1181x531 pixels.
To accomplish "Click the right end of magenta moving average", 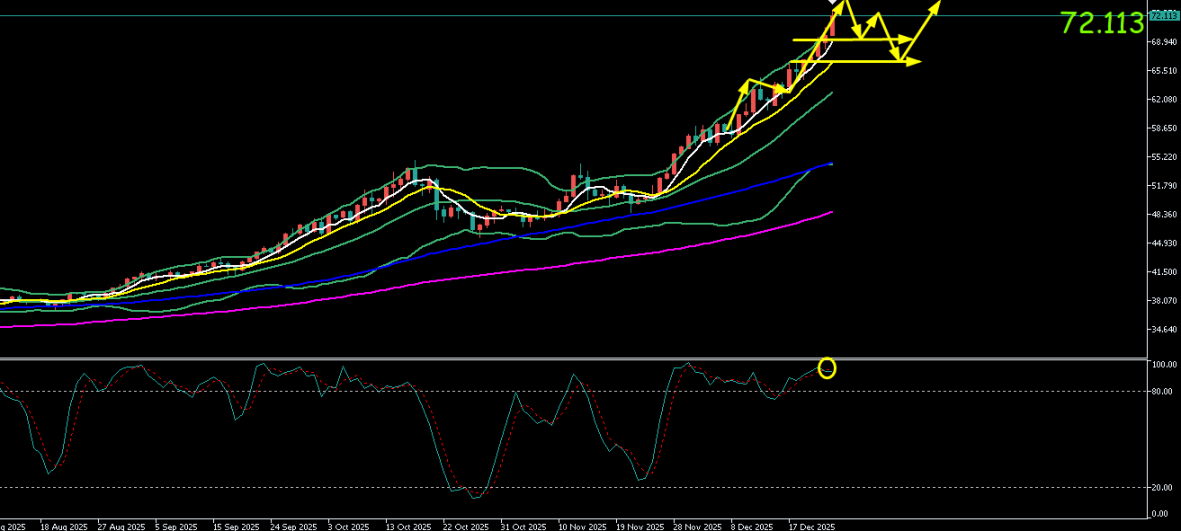I will point(831,212).
